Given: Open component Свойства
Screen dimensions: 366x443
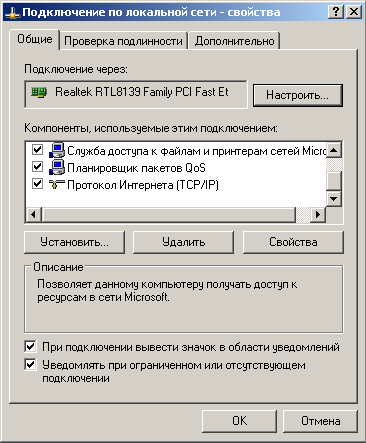Looking at the screenshot, I should click(293, 242).
